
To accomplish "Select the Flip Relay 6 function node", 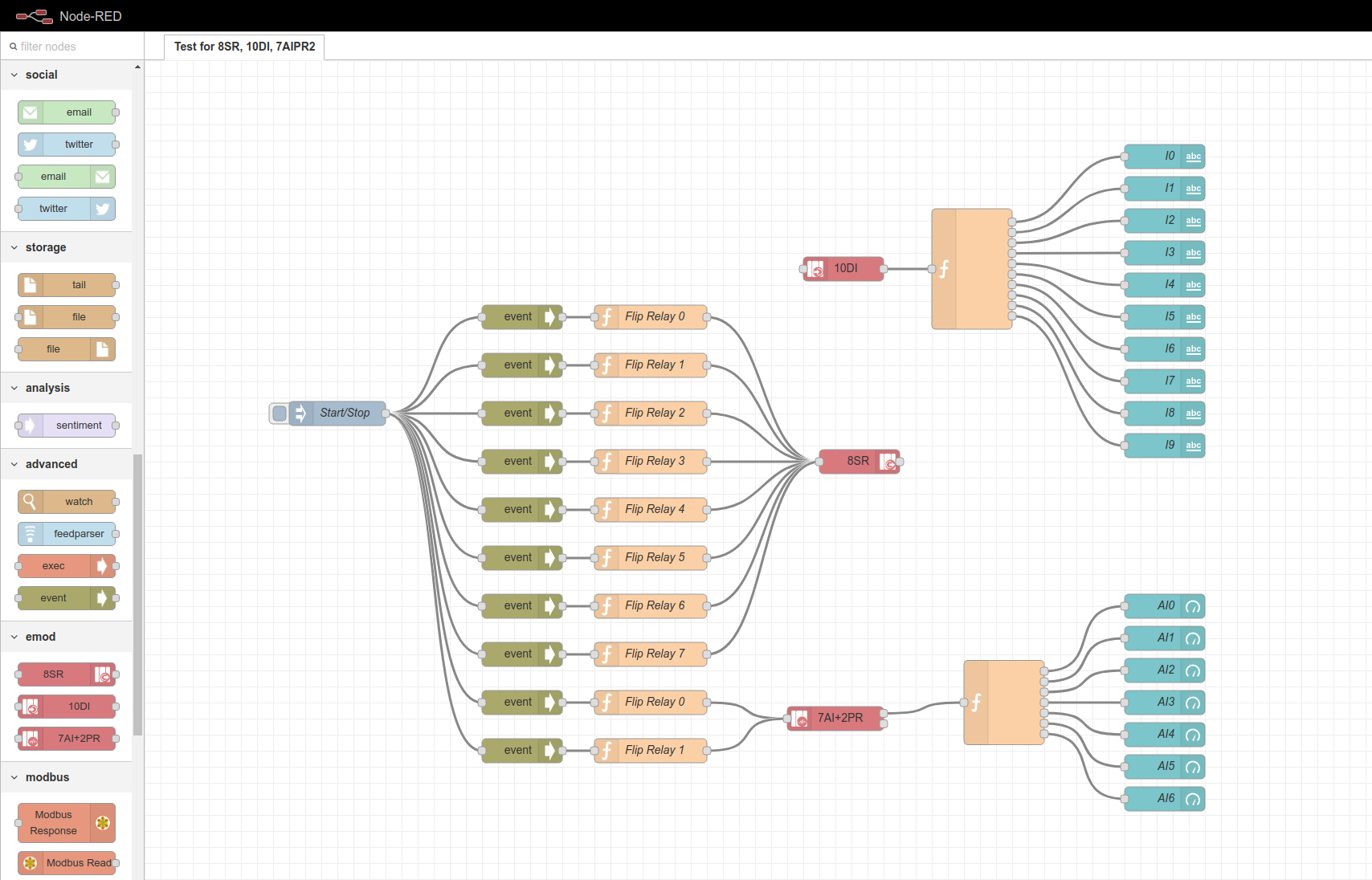I will pyautogui.click(x=651, y=606).
